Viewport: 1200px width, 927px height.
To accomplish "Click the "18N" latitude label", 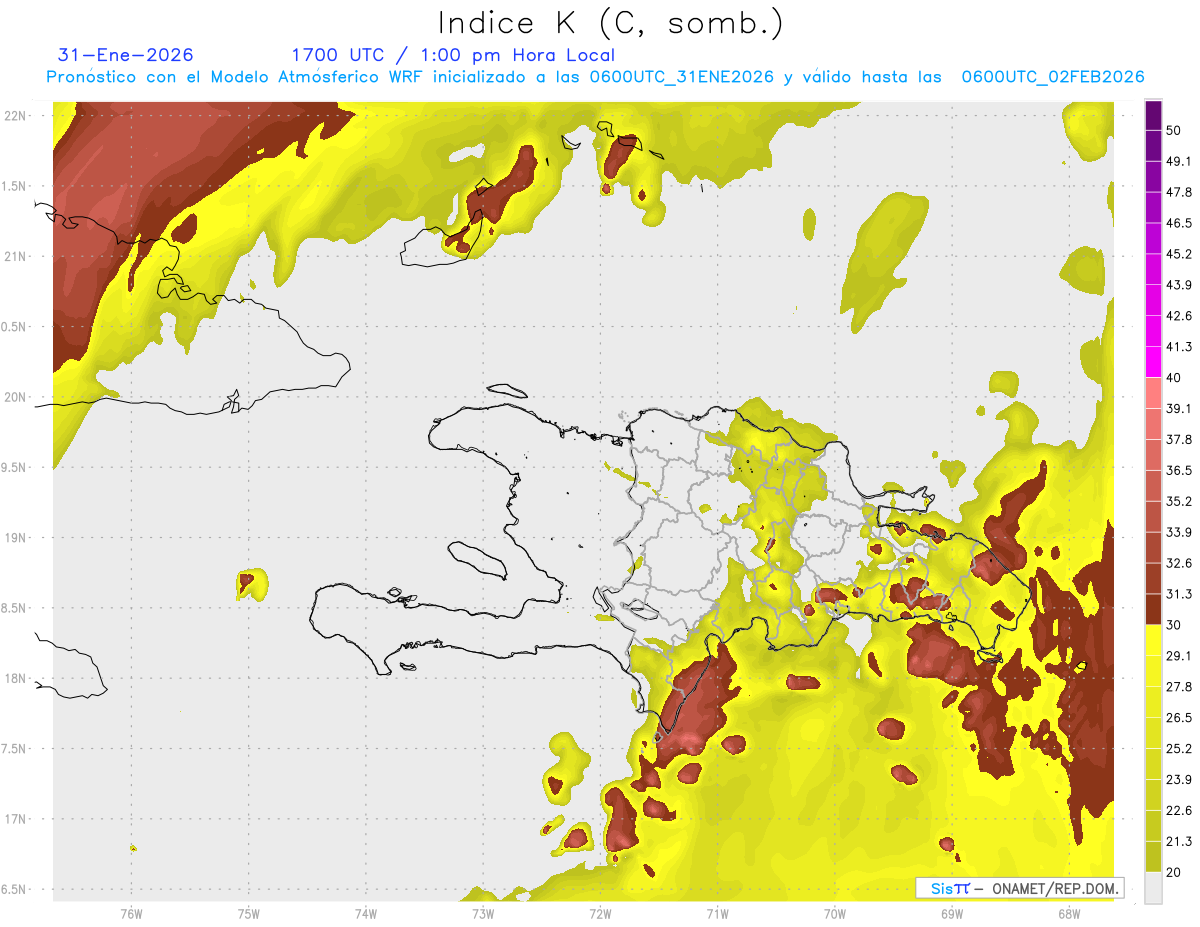I will [x=16, y=679].
